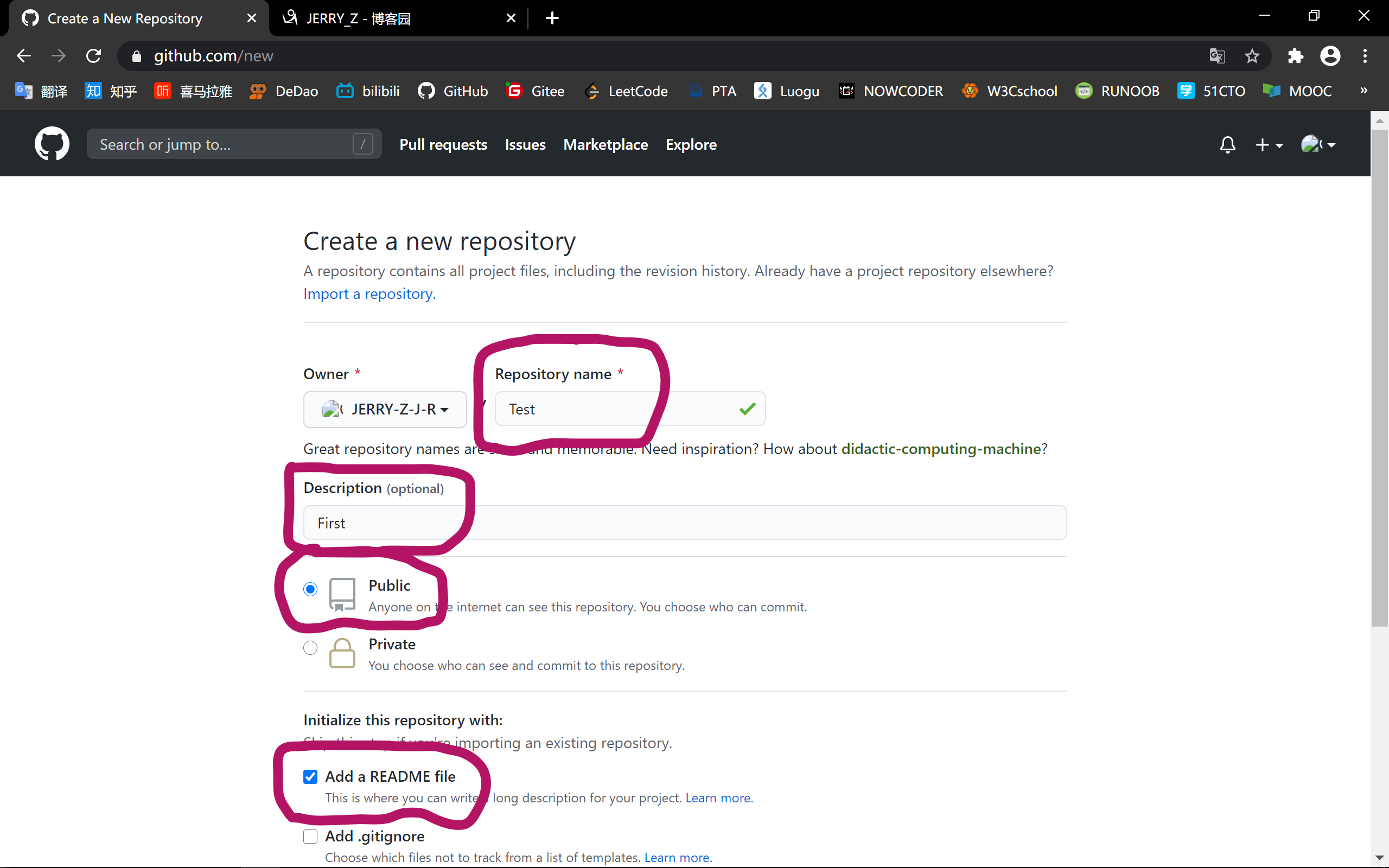Image resolution: width=1389 pixels, height=868 pixels.
Task: Open the Chrome three-dot menu
Action: (x=1365, y=56)
